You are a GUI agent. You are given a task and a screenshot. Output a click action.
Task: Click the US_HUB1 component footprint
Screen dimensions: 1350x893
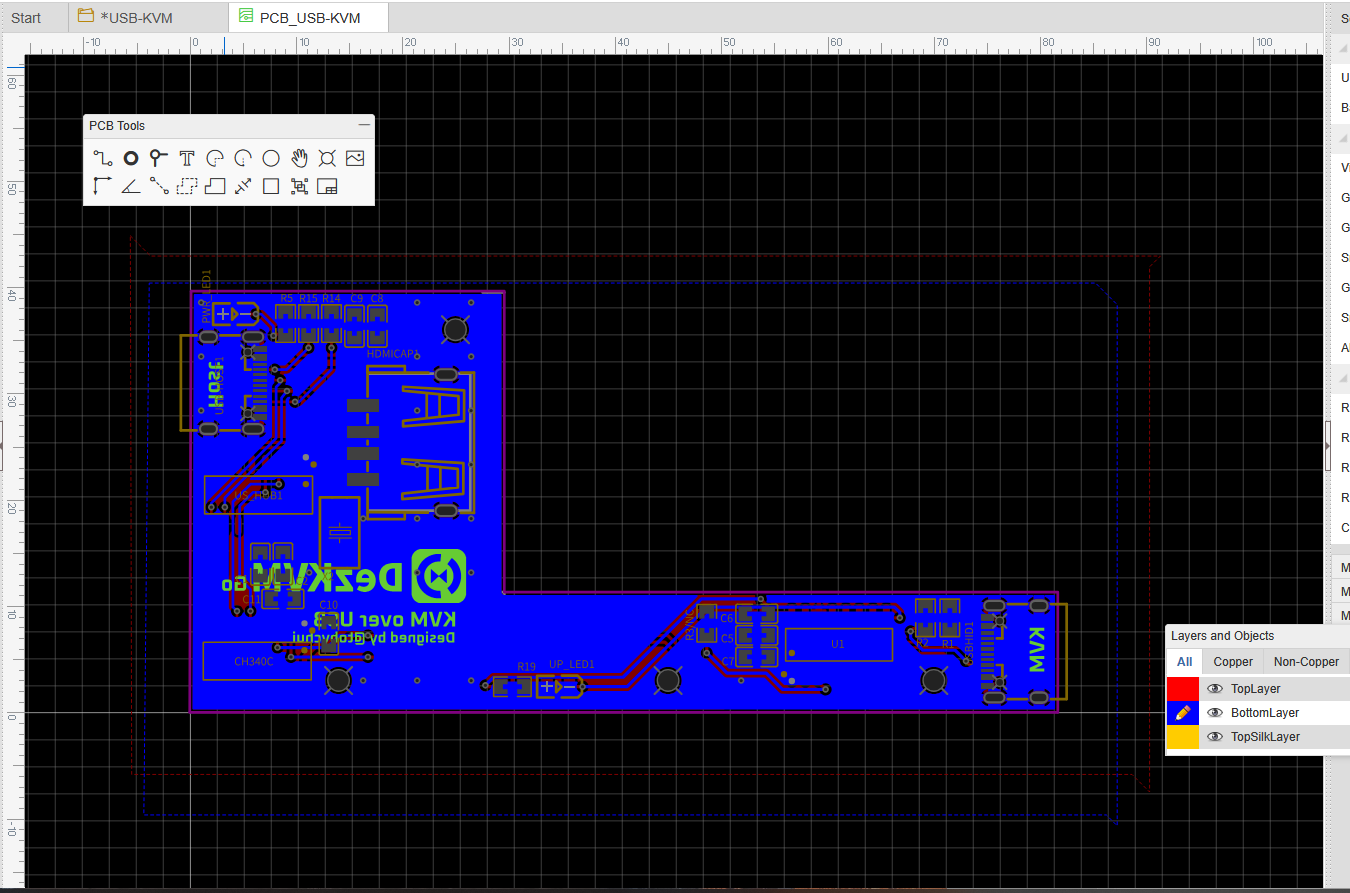click(258, 495)
